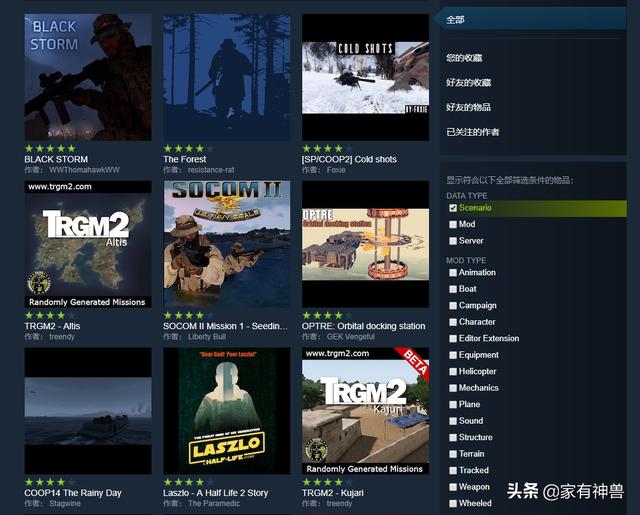The height and width of the screenshot is (515, 640).
Task: Select the Laszlo Half-Life poster thumbnail
Action: coord(226,411)
